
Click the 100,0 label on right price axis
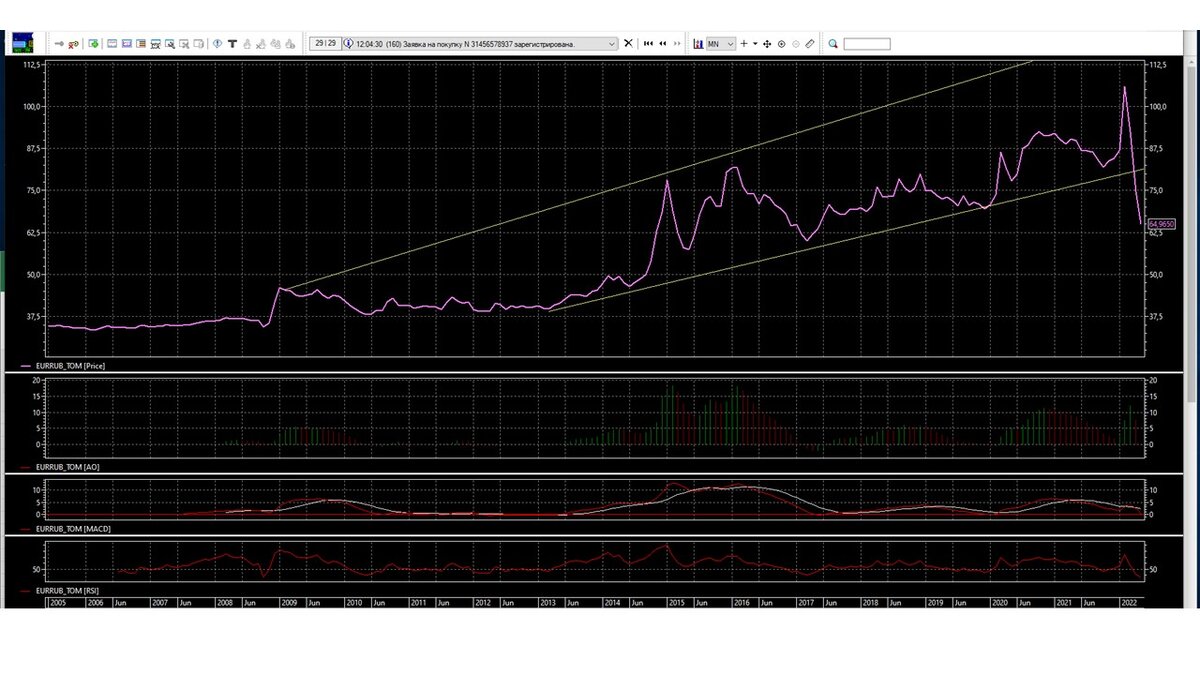click(1160, 106)
